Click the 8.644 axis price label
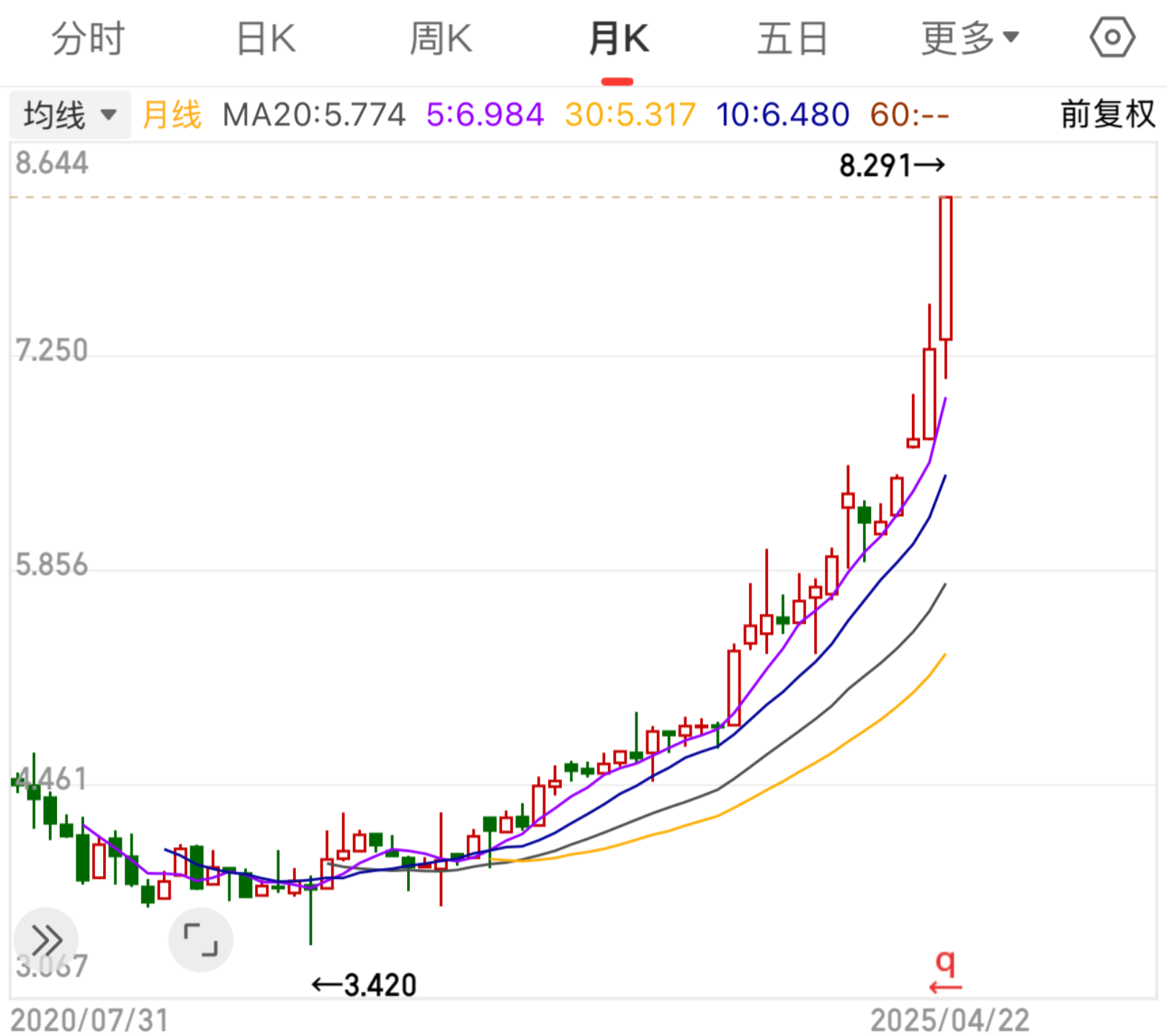The height and width of the screenshot is (1036, 1167). [x=52, y=163]
